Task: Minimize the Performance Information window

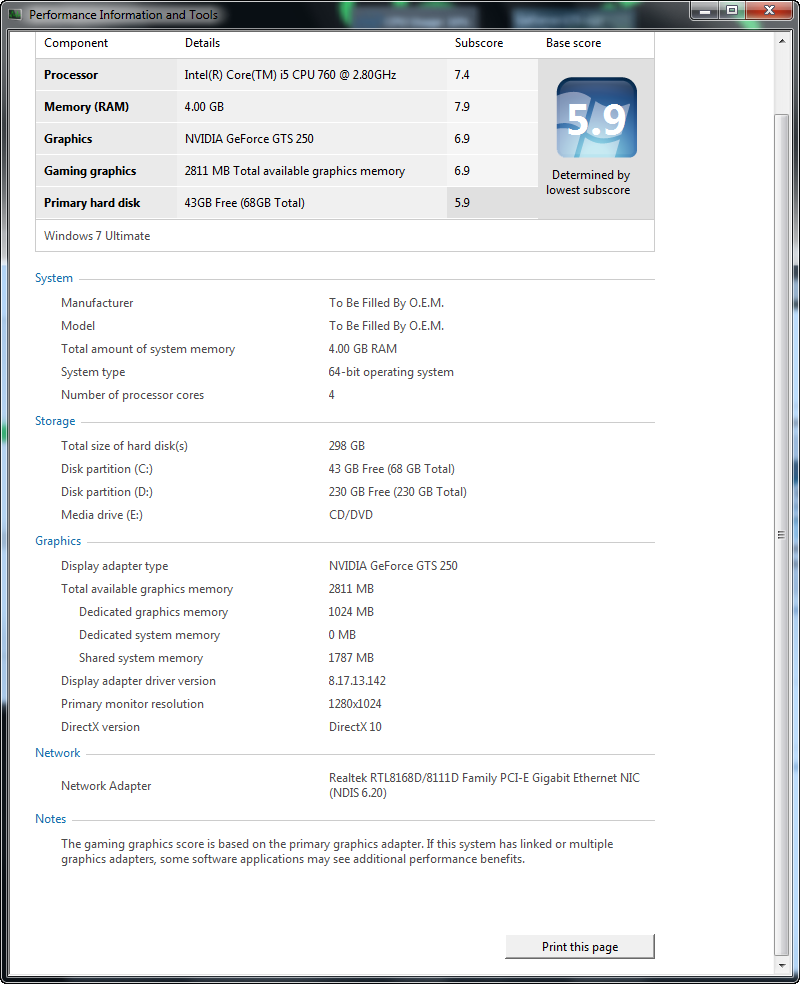Action: (x=705, y=11)
